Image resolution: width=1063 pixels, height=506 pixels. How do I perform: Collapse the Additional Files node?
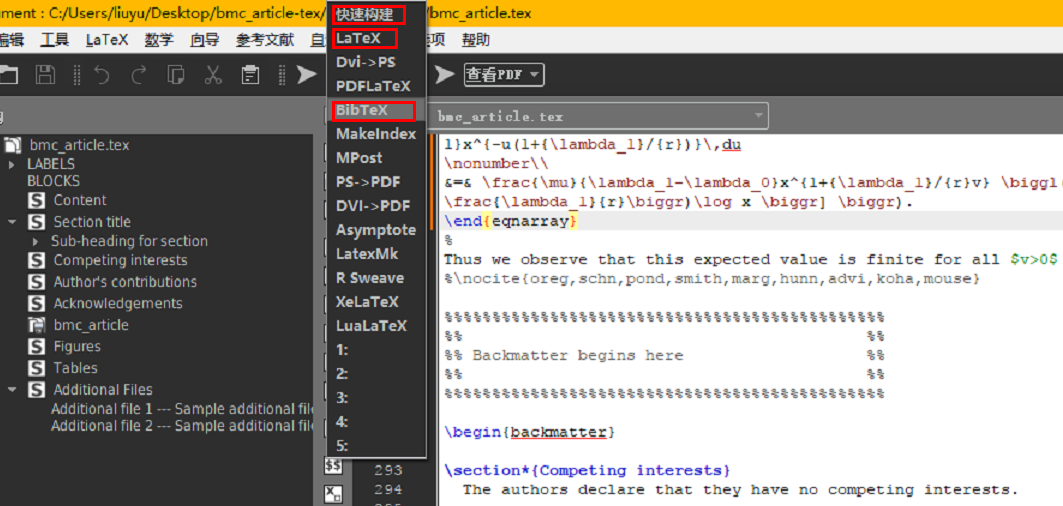(12, 390)
